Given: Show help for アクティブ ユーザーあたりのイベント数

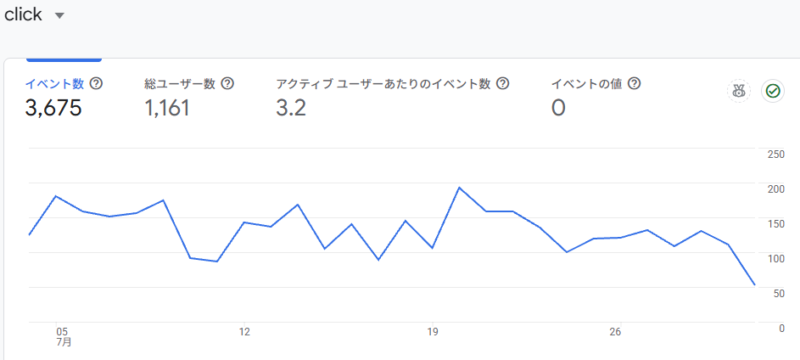Looking at the screenshot, I should 503,83.
